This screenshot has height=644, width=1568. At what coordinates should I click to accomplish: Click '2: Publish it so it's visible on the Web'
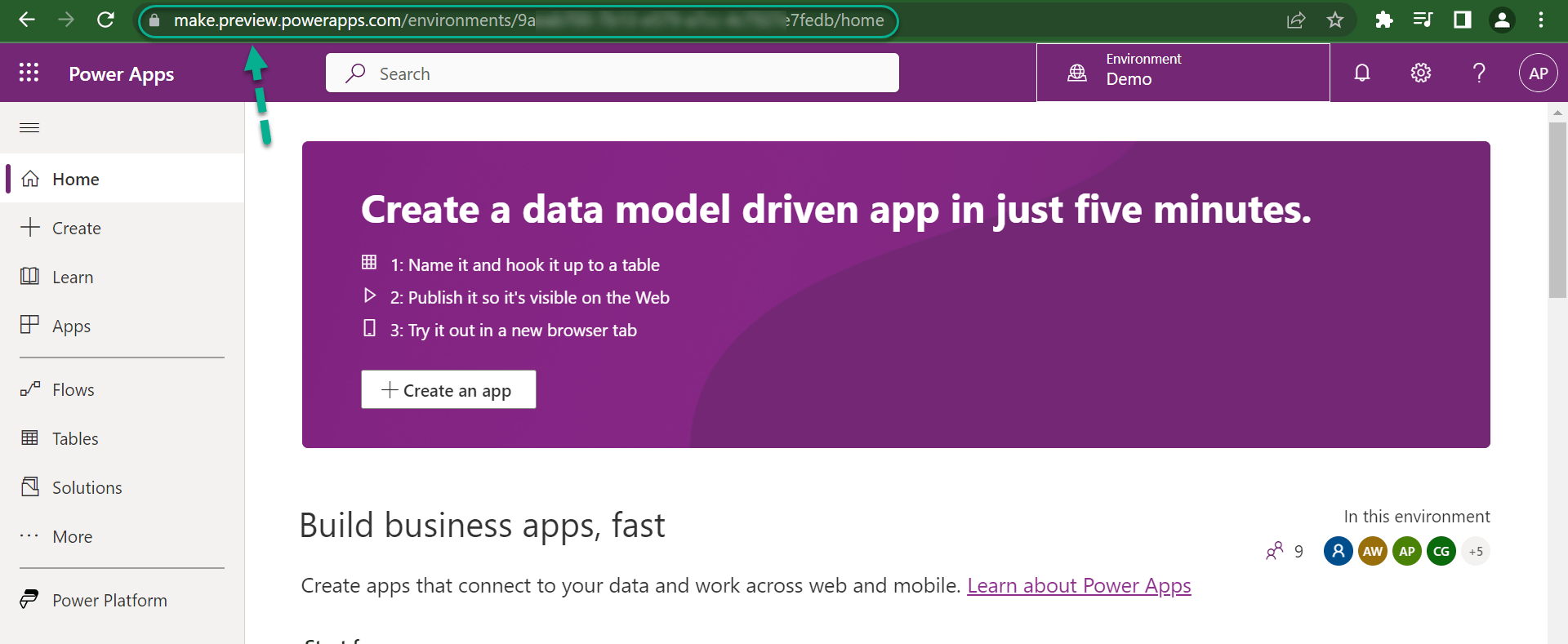[530, 298]
